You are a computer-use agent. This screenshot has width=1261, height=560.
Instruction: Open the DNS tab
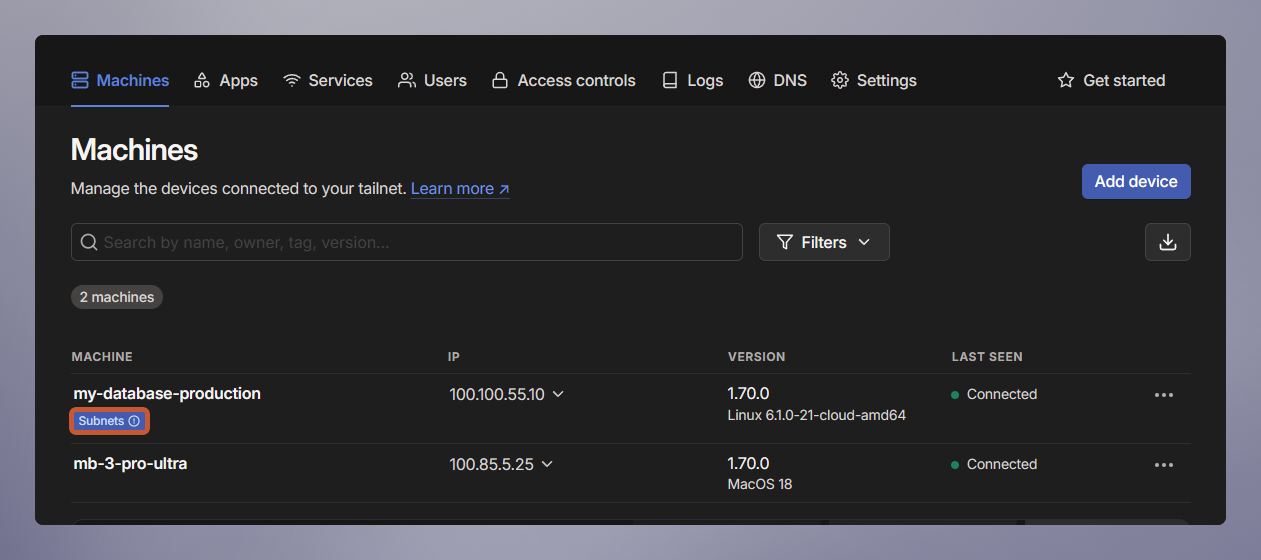(777, 80)
